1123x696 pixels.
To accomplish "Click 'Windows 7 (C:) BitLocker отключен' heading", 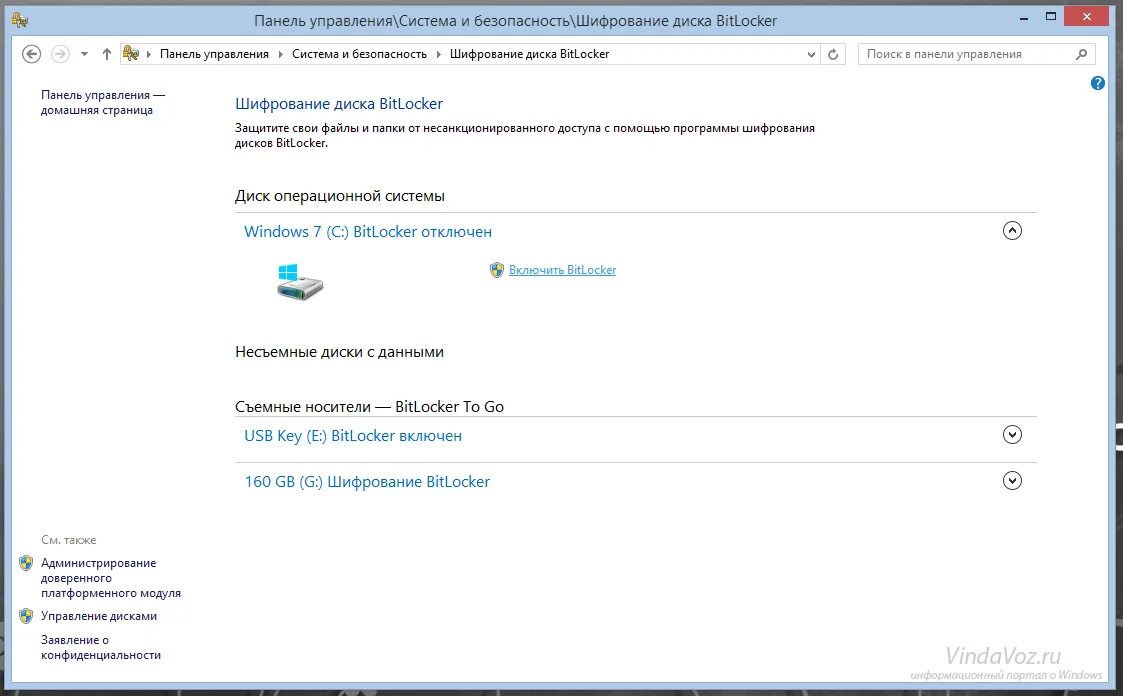I will click(368, 231).
